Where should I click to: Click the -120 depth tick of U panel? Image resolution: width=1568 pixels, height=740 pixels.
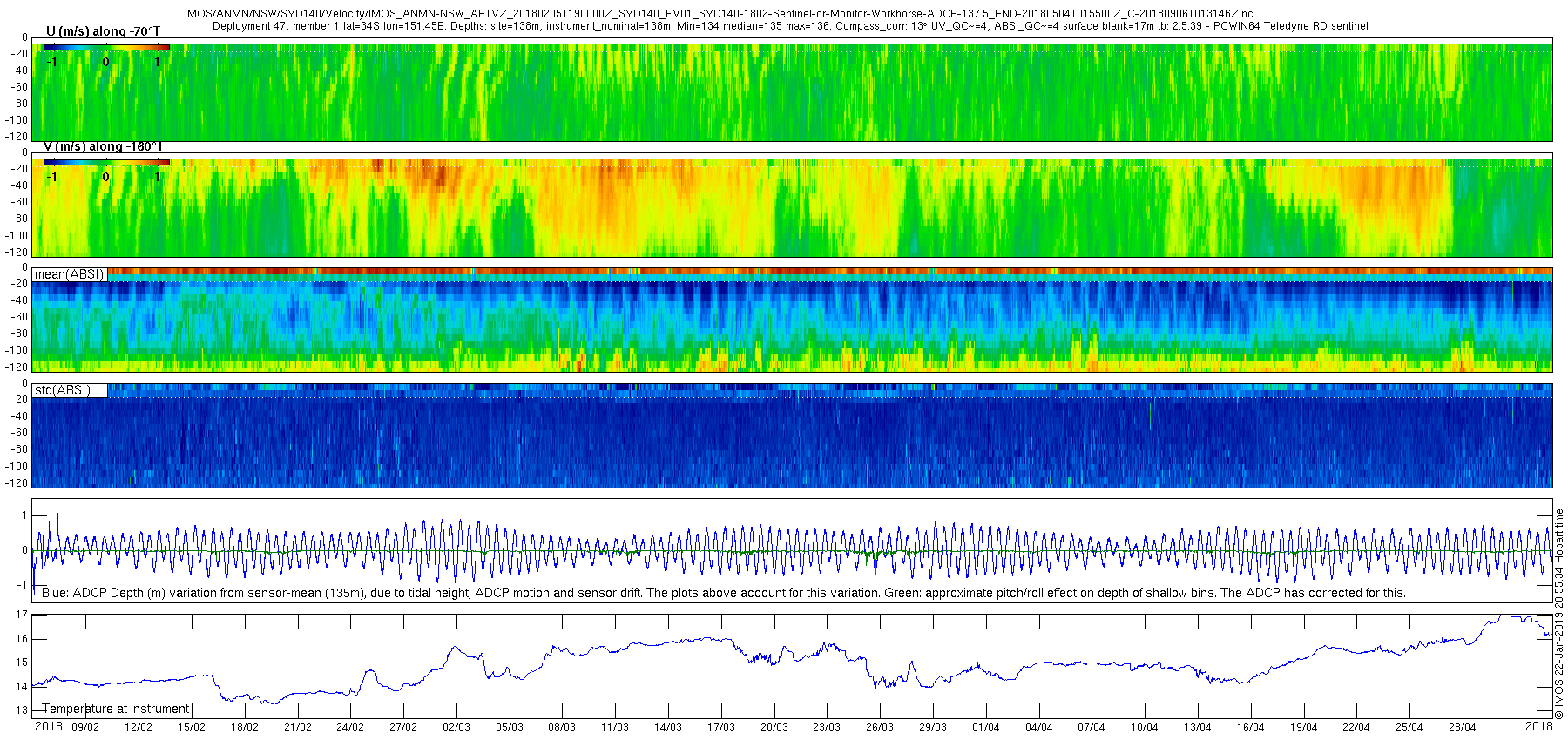(17, 137)
